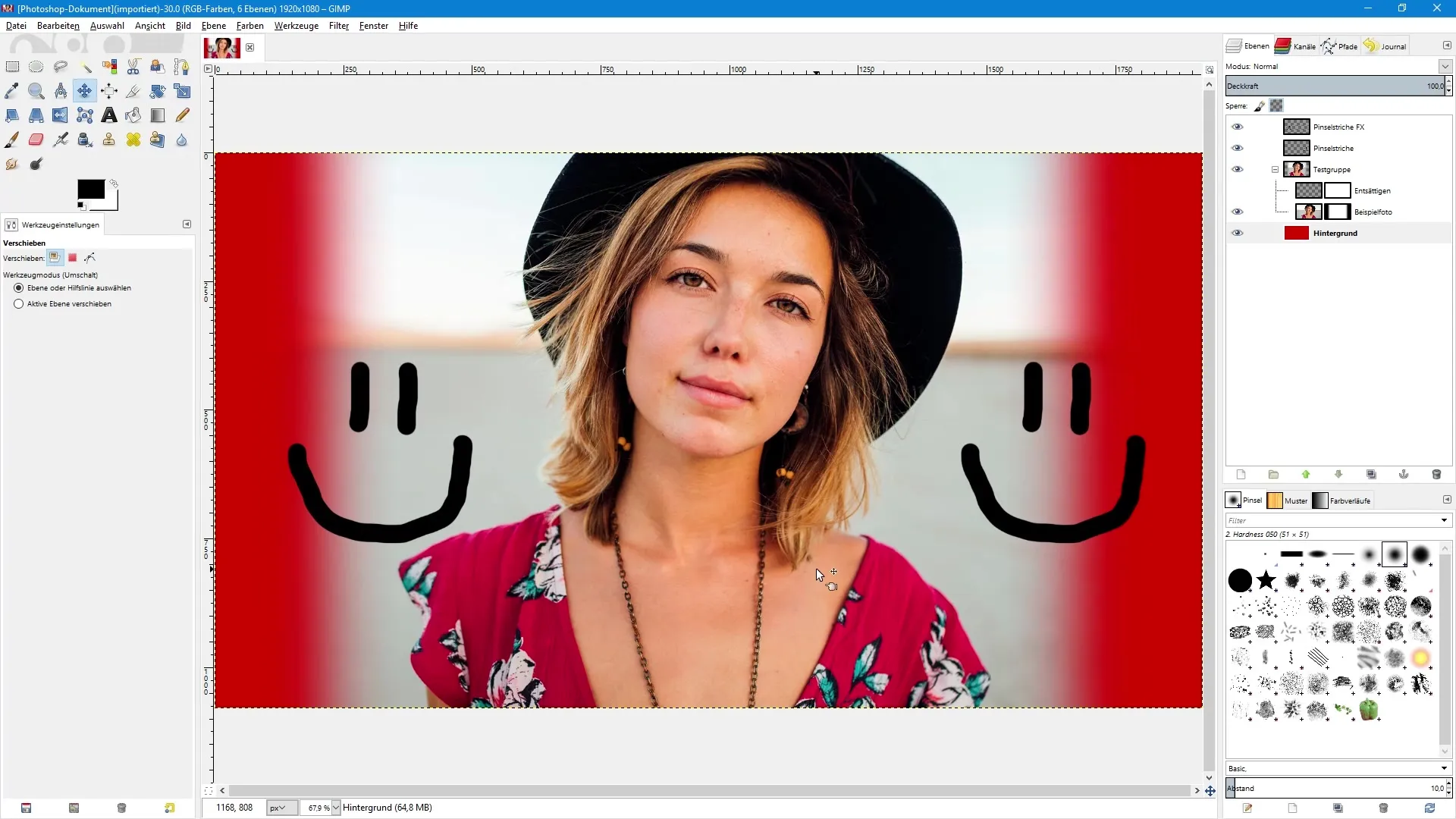Activate the Zoom magnifier tool
The width and height of the screenshot is (1456, 819).
coord(36,91)
